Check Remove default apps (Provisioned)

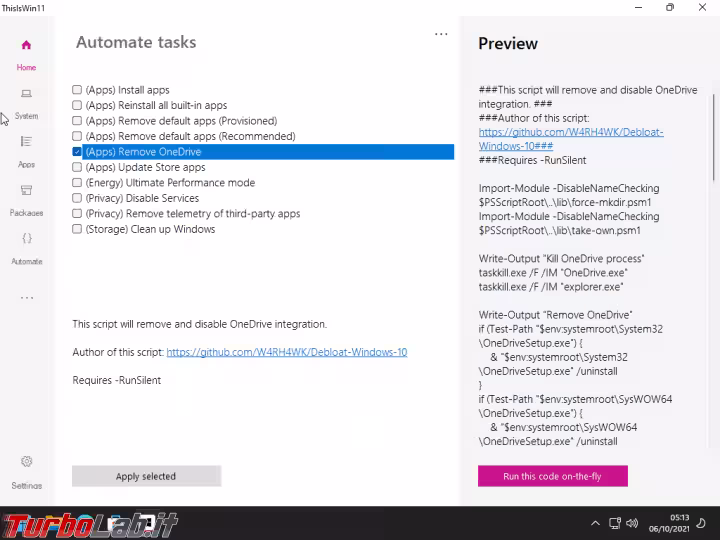point(77,121)
